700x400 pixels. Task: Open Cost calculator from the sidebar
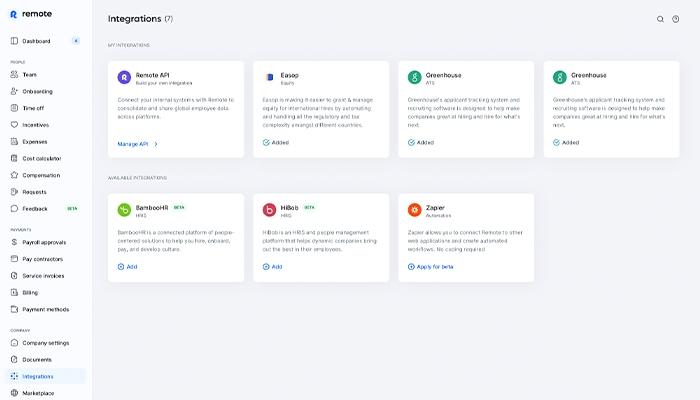(x=45, y=158)
